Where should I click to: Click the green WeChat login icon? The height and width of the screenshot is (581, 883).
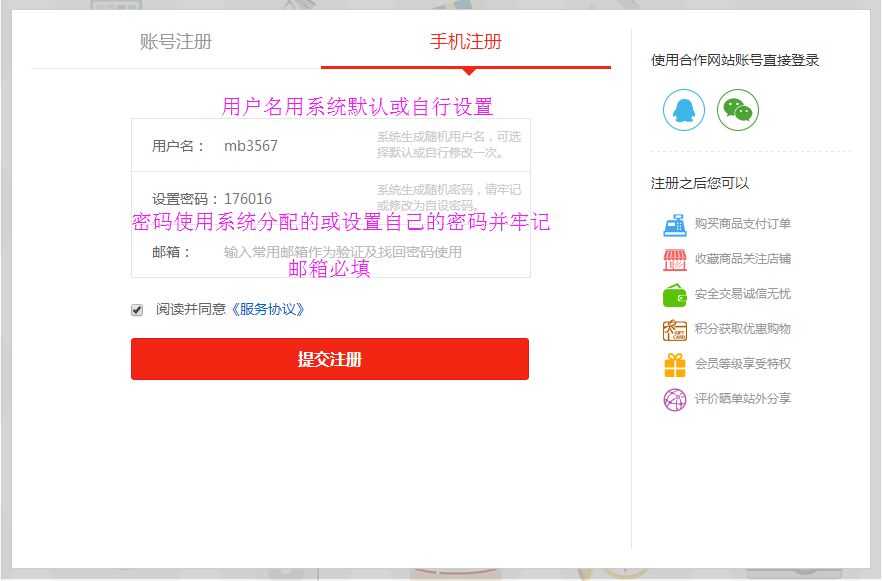point(738,109)
